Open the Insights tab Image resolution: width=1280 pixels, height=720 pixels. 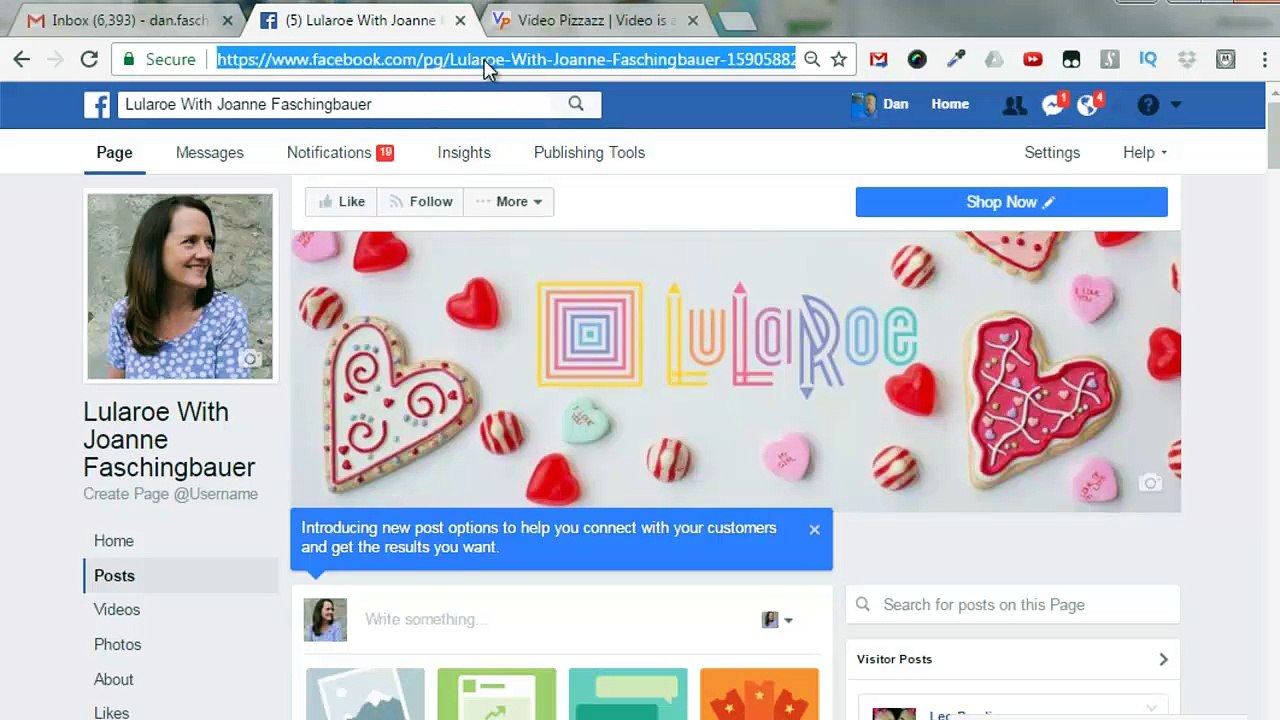[464, 153]
